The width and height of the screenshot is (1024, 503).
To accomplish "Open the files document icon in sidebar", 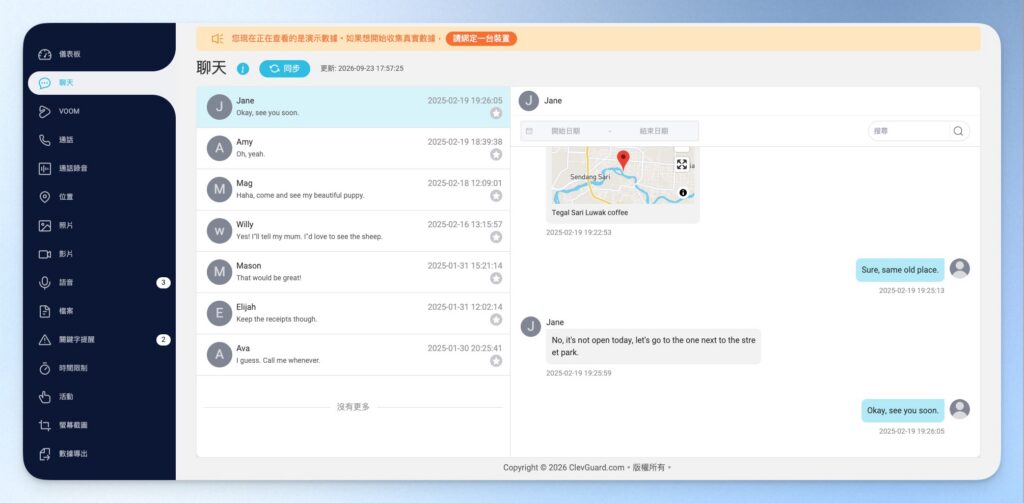I will coord(44,311).
